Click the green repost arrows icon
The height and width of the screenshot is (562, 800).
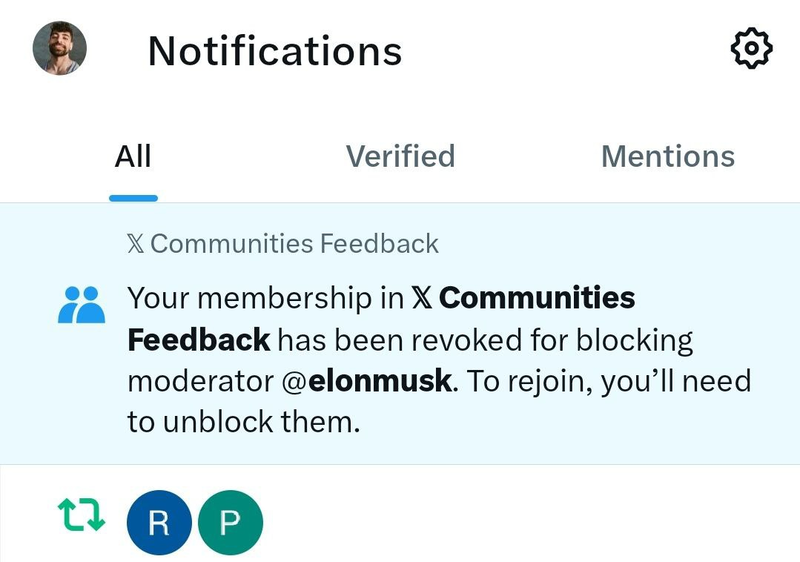[x=81, y=514]
